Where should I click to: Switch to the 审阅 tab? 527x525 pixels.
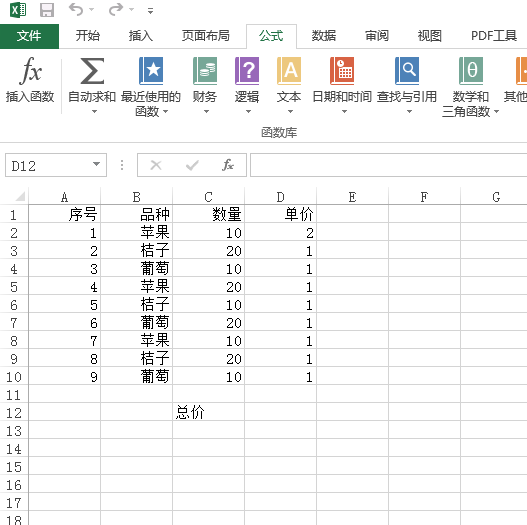(x=377, y=36)
